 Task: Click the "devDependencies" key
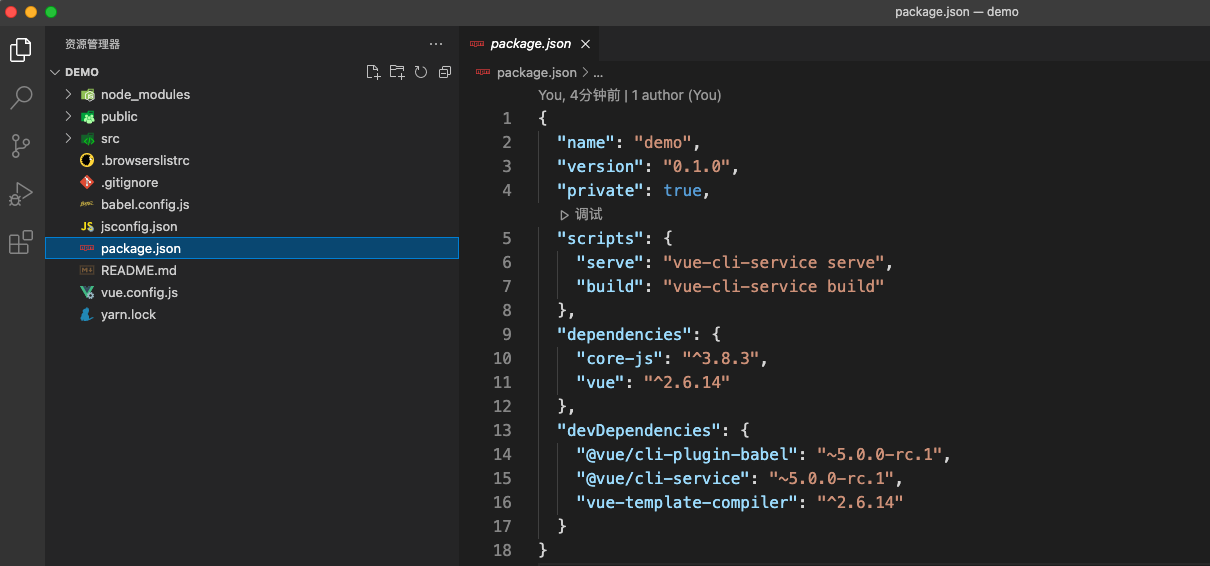point(638,430)
